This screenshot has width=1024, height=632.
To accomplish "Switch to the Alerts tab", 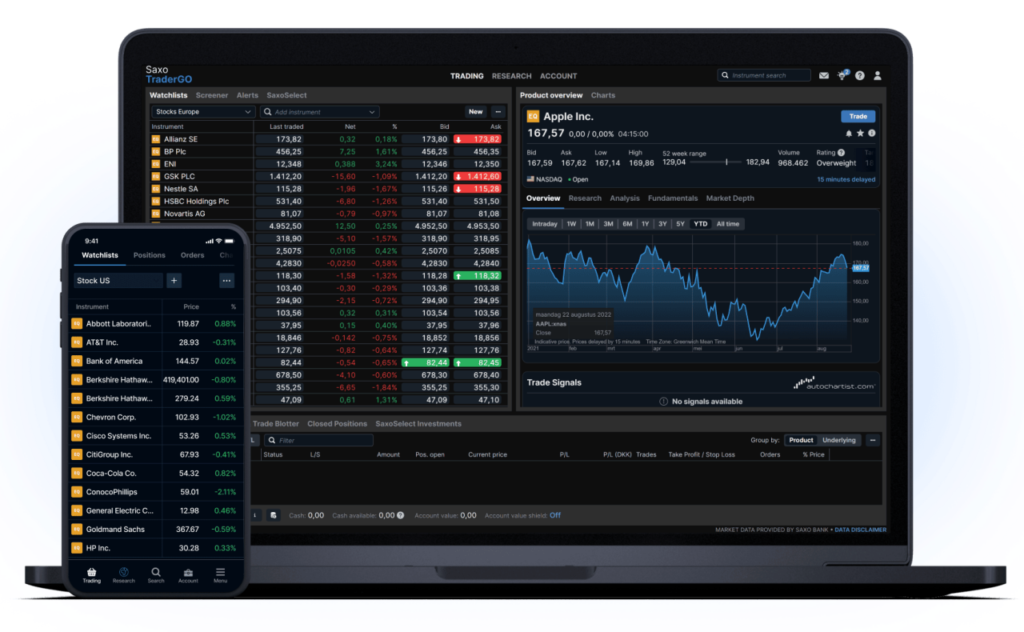I will [x=248, y=95].
